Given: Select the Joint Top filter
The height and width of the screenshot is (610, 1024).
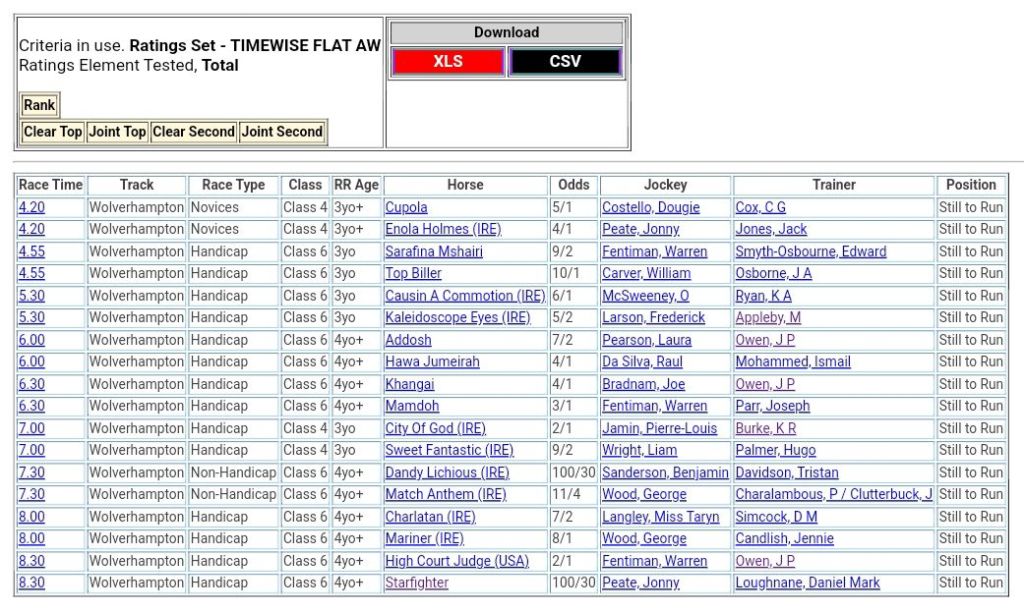Looking at the screenshot, I should click(117, 132).
